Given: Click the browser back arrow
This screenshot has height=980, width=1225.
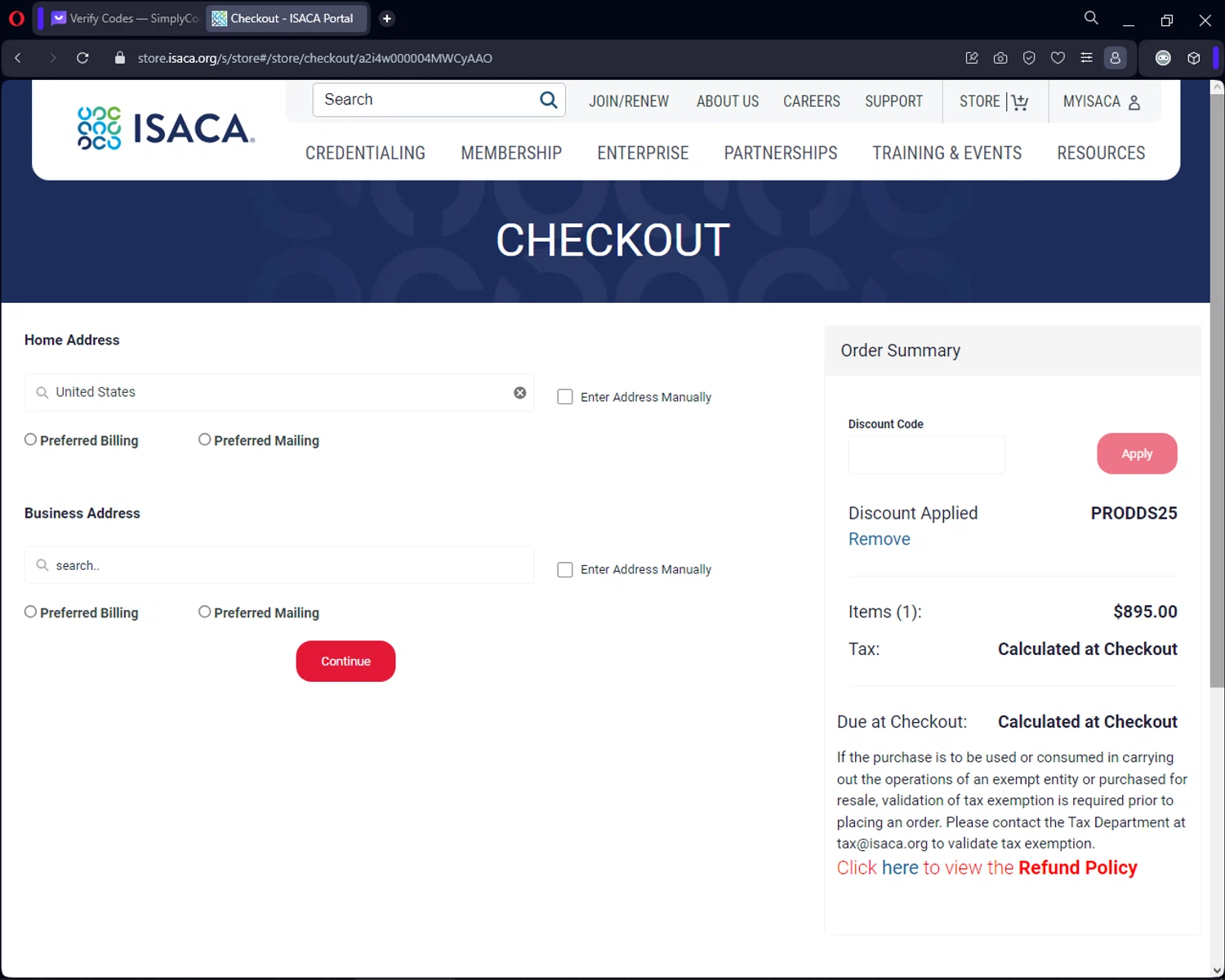Looking at the screenshot, I should pyautogui.click(x=18, y=58).
